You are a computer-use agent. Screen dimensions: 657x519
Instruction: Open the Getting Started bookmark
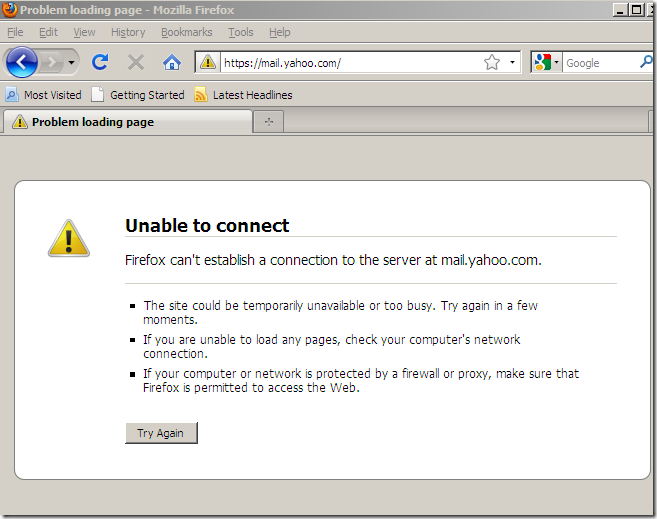(138, 95)
